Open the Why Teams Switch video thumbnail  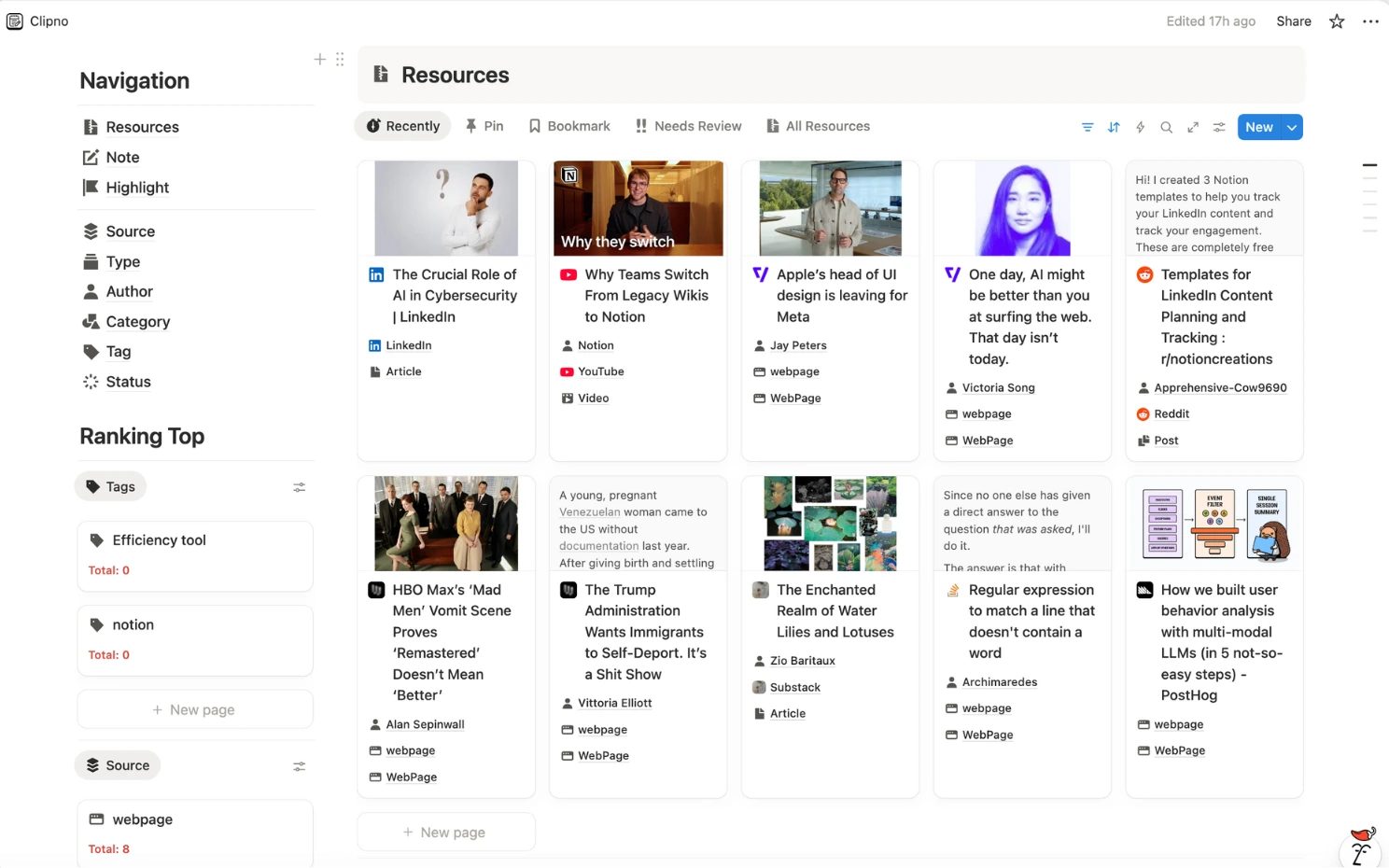coord(638,208)
